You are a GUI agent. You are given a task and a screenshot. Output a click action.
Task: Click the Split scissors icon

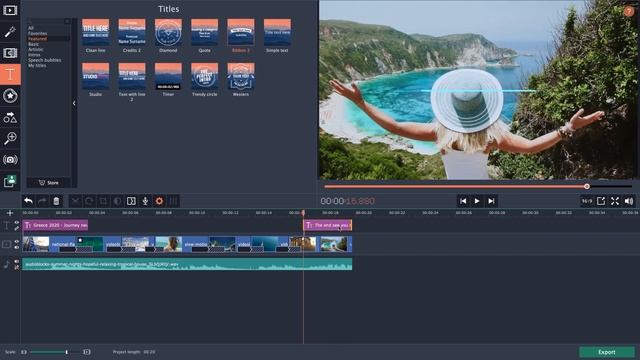click(x=75, y=201)
